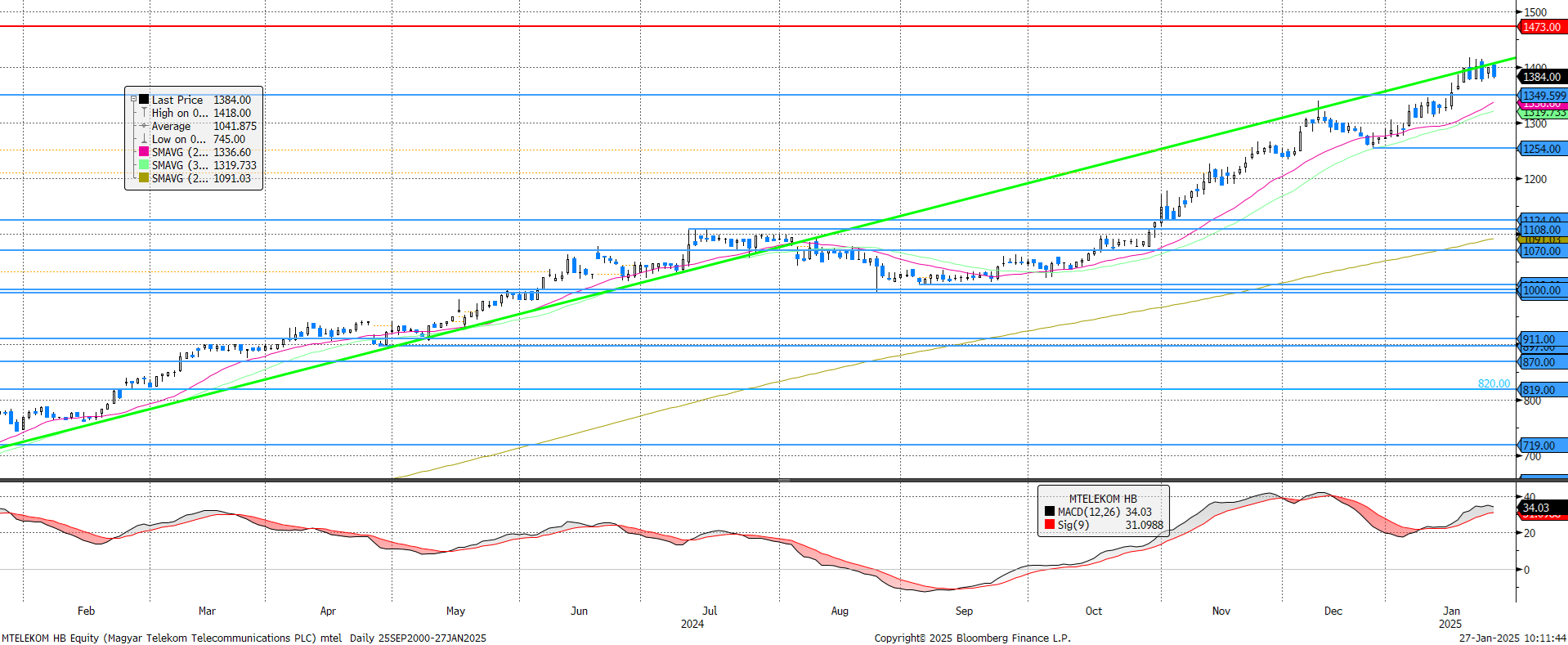The height and width of the screenshot is (645, 1568).
Task: Click the Daily 25SEP2000-27JAN2025 range text
Action: point(418,638)
